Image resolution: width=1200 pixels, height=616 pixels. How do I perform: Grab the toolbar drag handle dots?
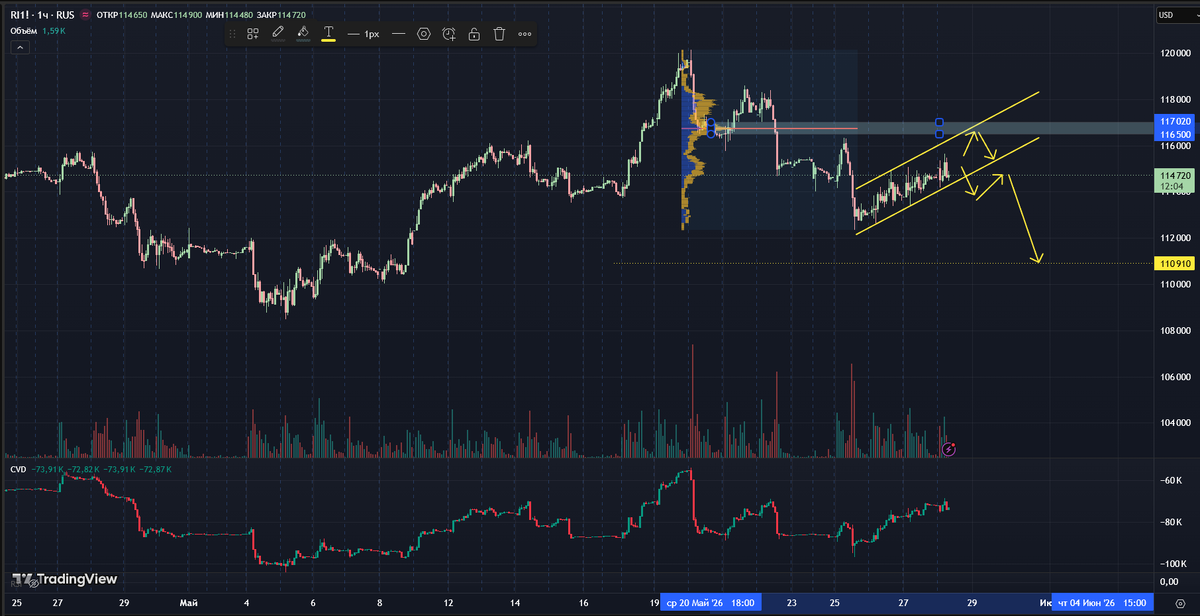(232, 34)
